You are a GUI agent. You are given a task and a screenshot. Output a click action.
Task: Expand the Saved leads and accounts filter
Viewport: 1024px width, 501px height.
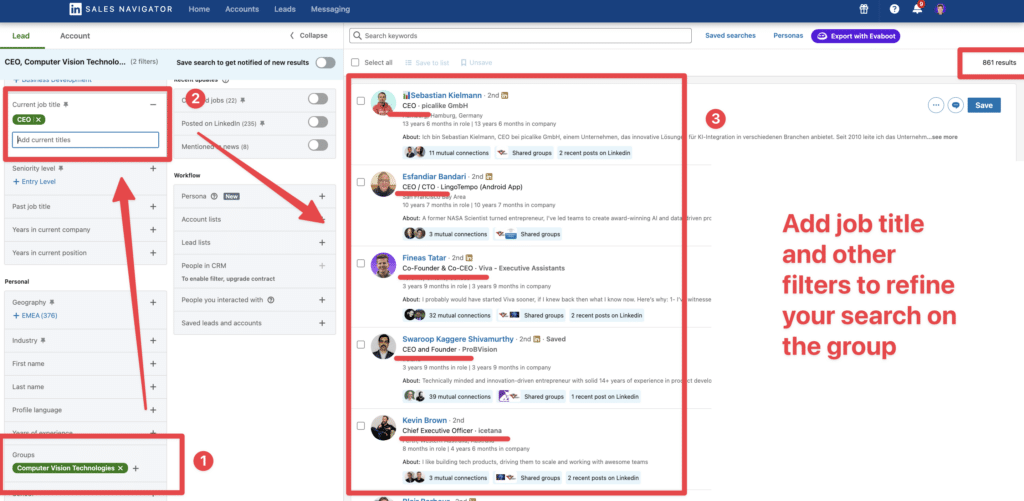(x=321, y=323)
